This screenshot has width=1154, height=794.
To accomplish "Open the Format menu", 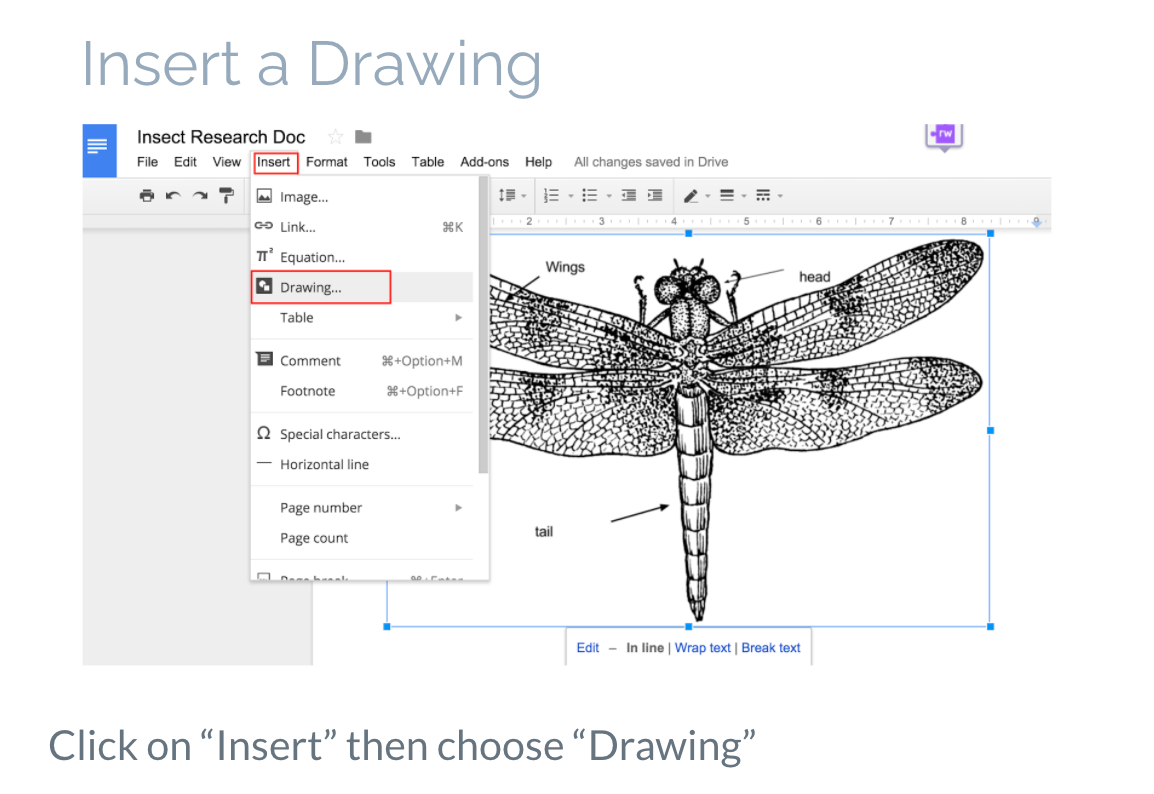I will pos(326,161).
